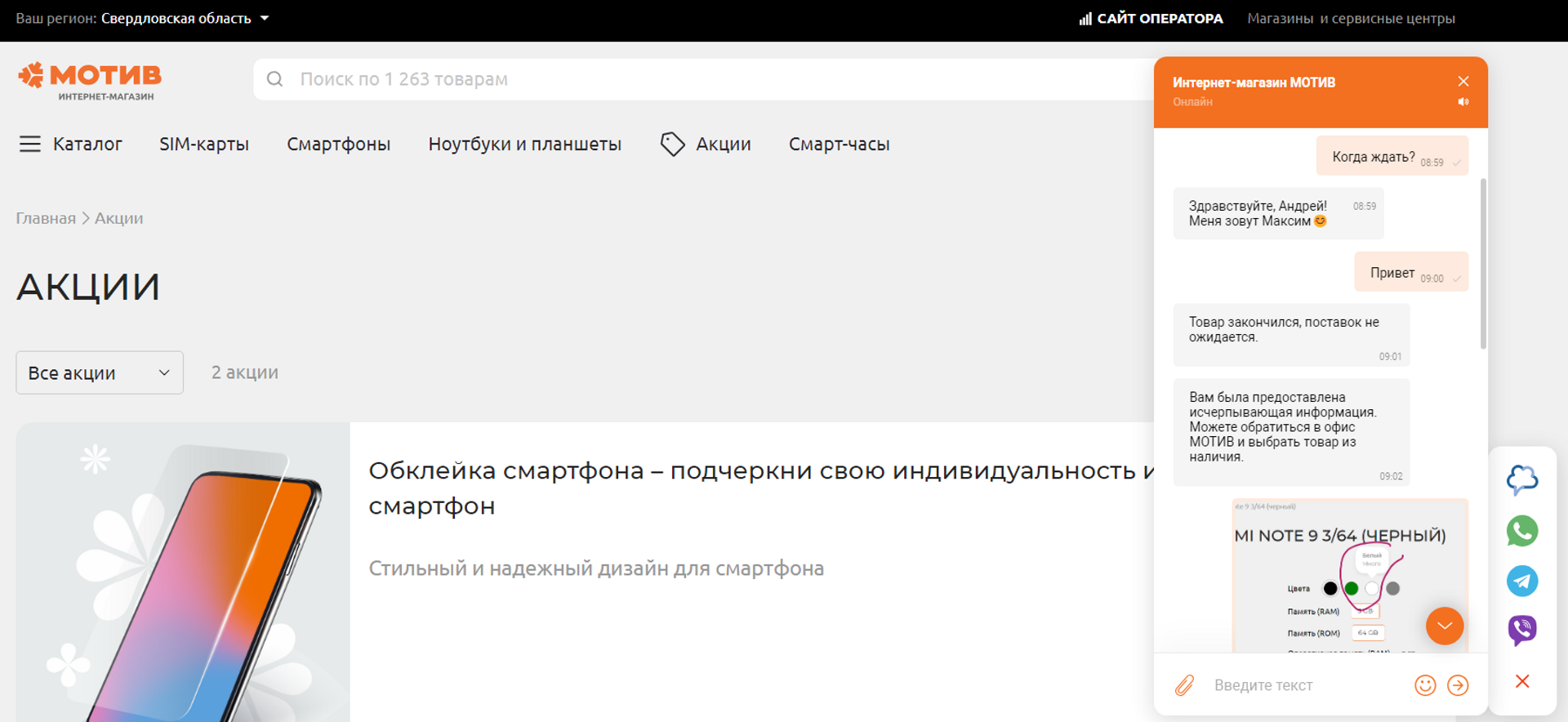Go to Главная breadcrumb
Image resolution: width=1568 pixels, height=722 pixels.
point(46,218)
